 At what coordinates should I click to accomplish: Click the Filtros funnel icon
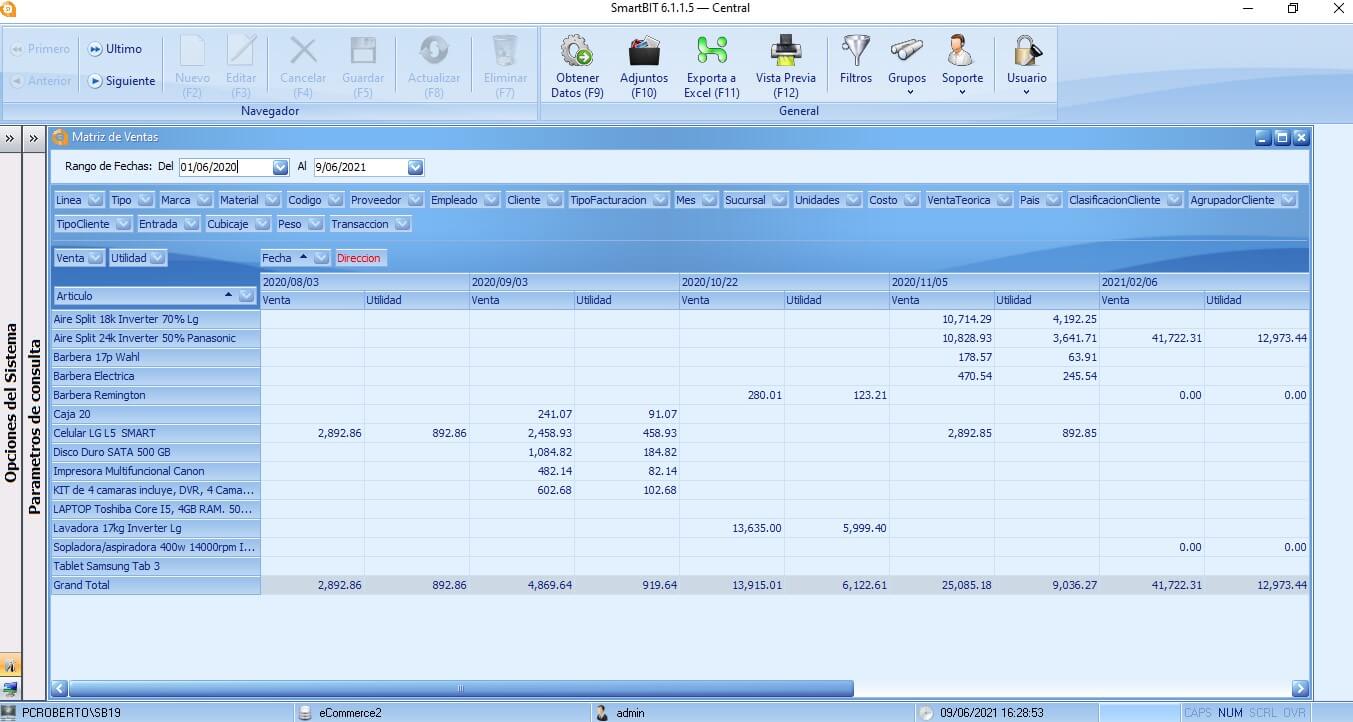click(x=856, y=50)
